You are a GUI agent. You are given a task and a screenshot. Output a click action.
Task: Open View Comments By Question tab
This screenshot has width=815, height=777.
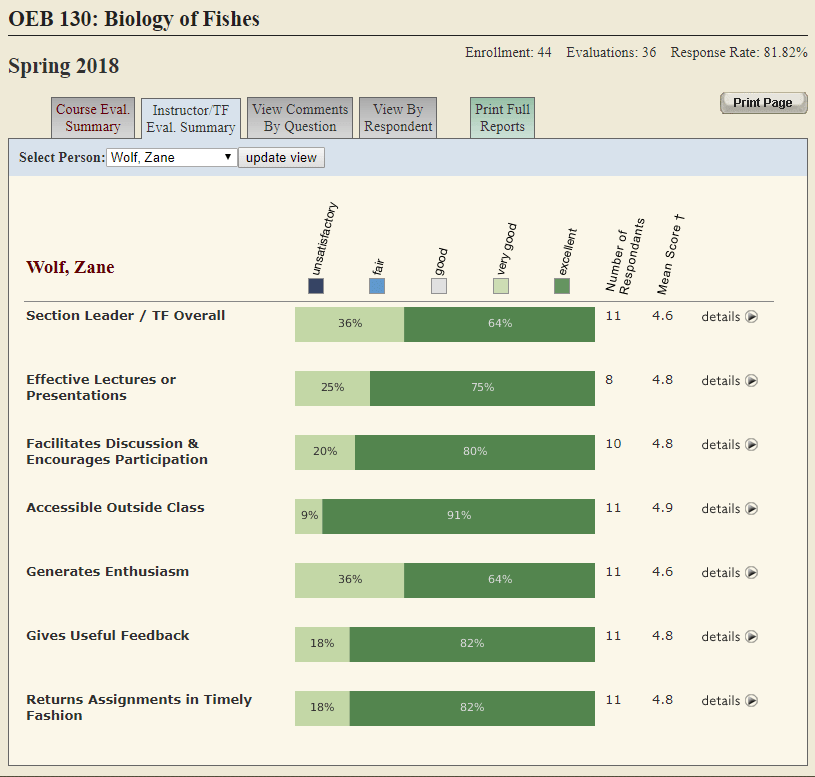click(x=300, y=118)
